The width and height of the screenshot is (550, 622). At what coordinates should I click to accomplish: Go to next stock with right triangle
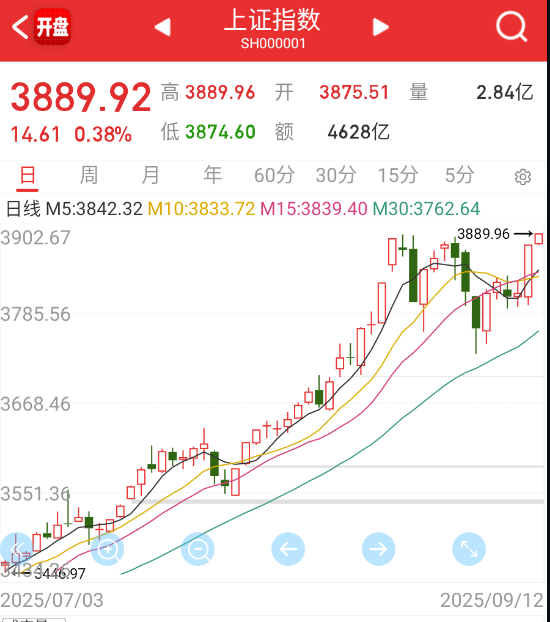point(381,27)
